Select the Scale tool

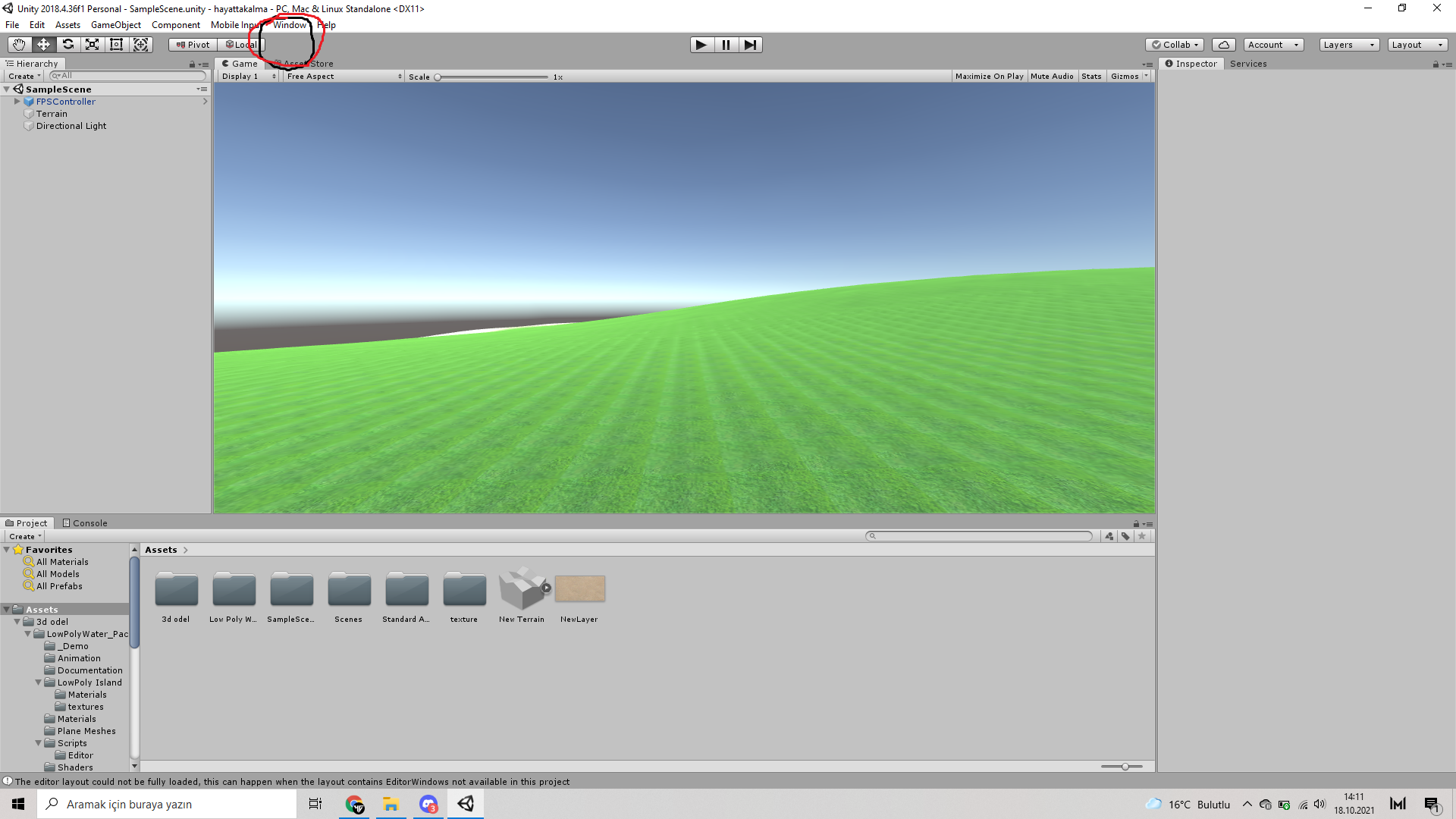(92, 45)
